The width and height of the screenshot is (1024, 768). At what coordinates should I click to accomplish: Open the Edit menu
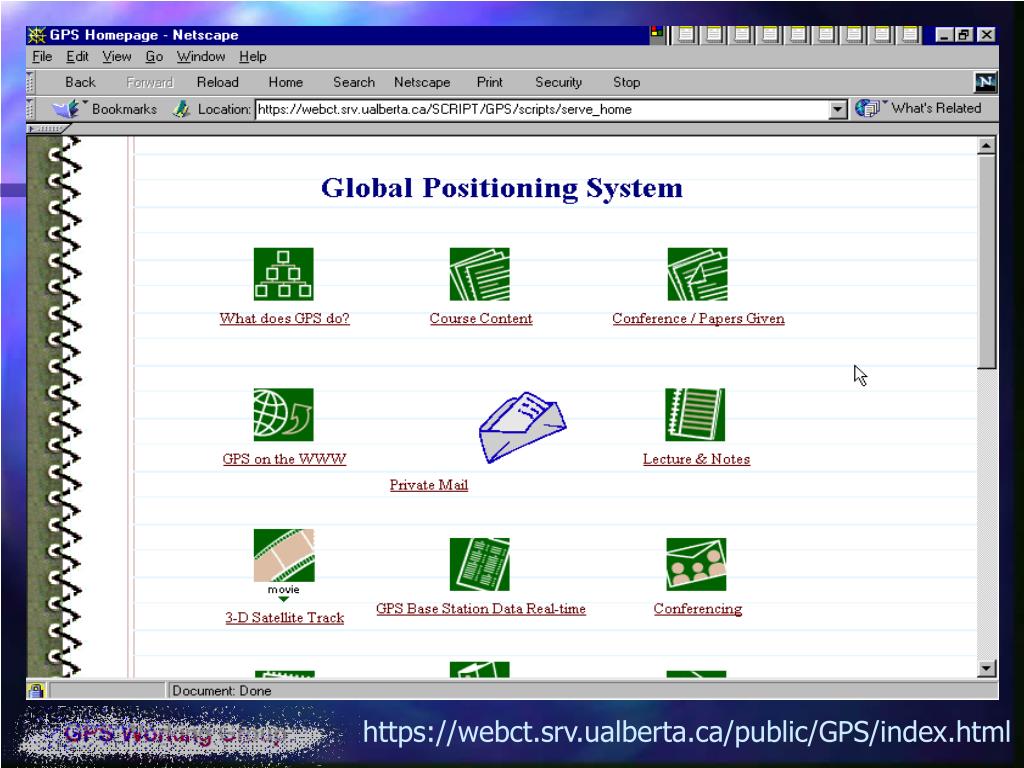pos(77,57)
